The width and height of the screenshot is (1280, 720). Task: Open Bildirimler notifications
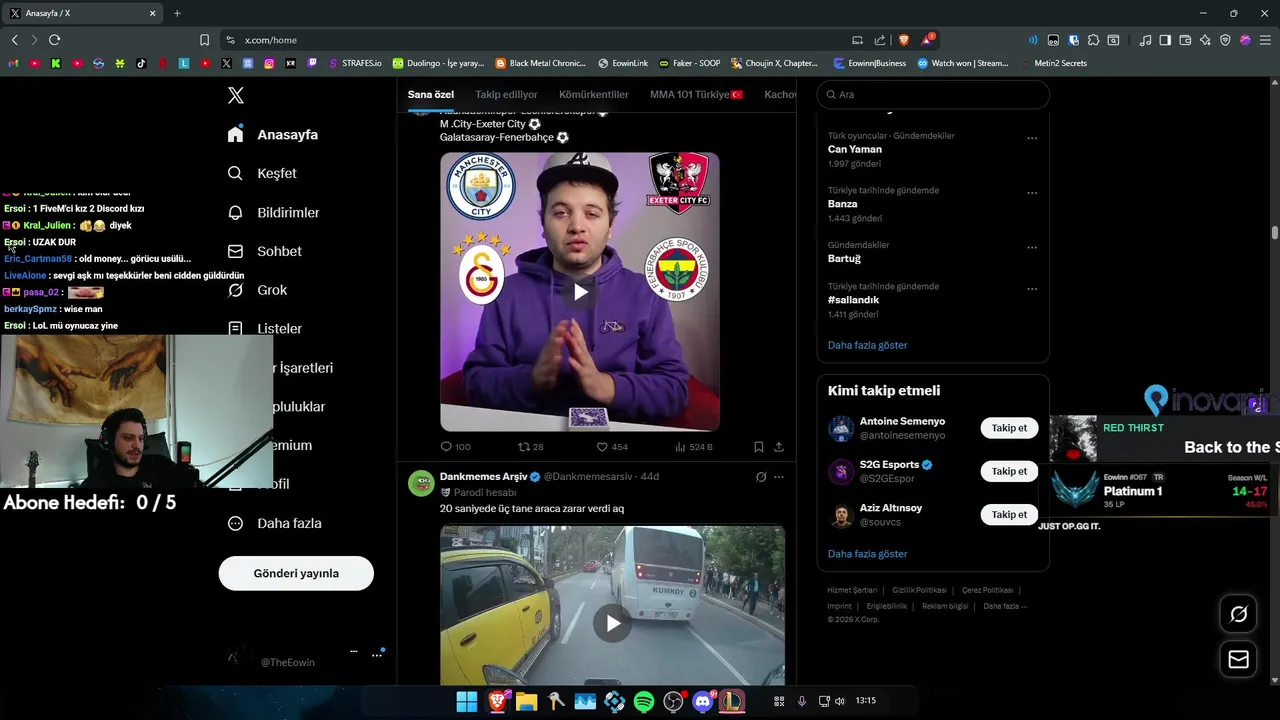[x=273, y=212]
